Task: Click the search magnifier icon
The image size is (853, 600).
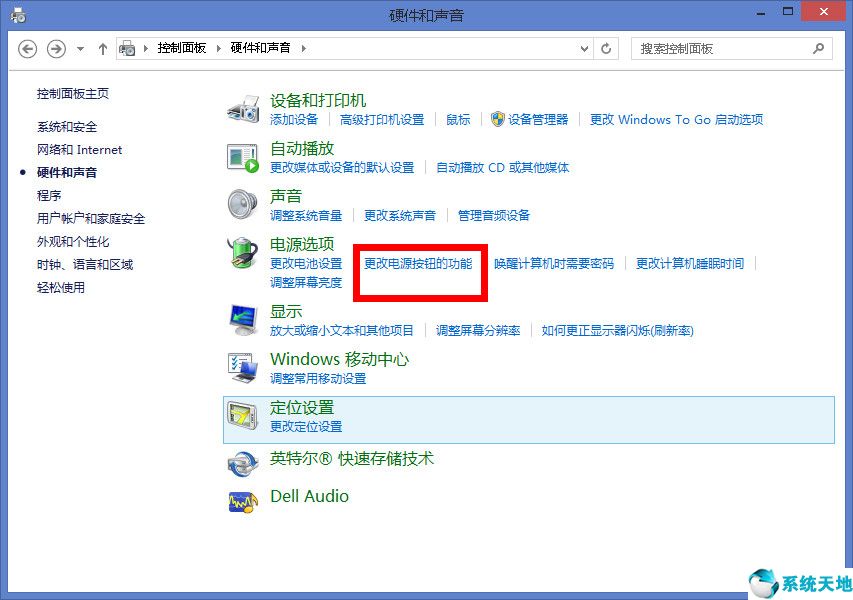Action: tap(818, 48)
